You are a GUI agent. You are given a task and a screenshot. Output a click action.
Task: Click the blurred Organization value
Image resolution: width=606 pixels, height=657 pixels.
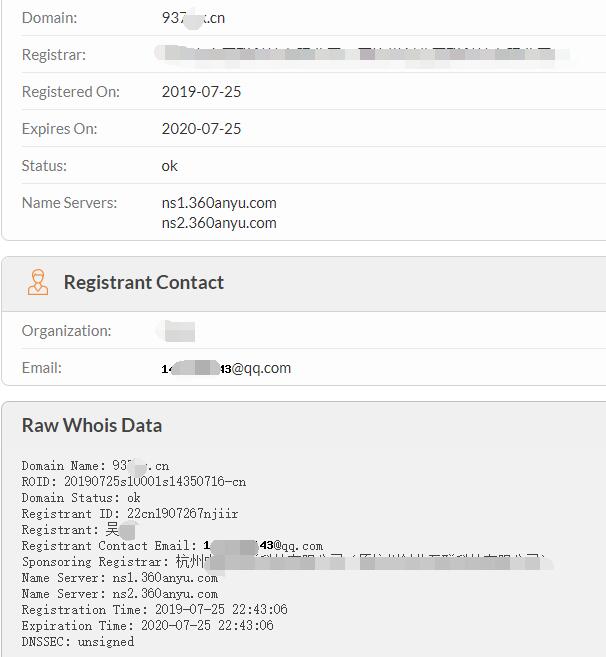[x=178, y=331]
